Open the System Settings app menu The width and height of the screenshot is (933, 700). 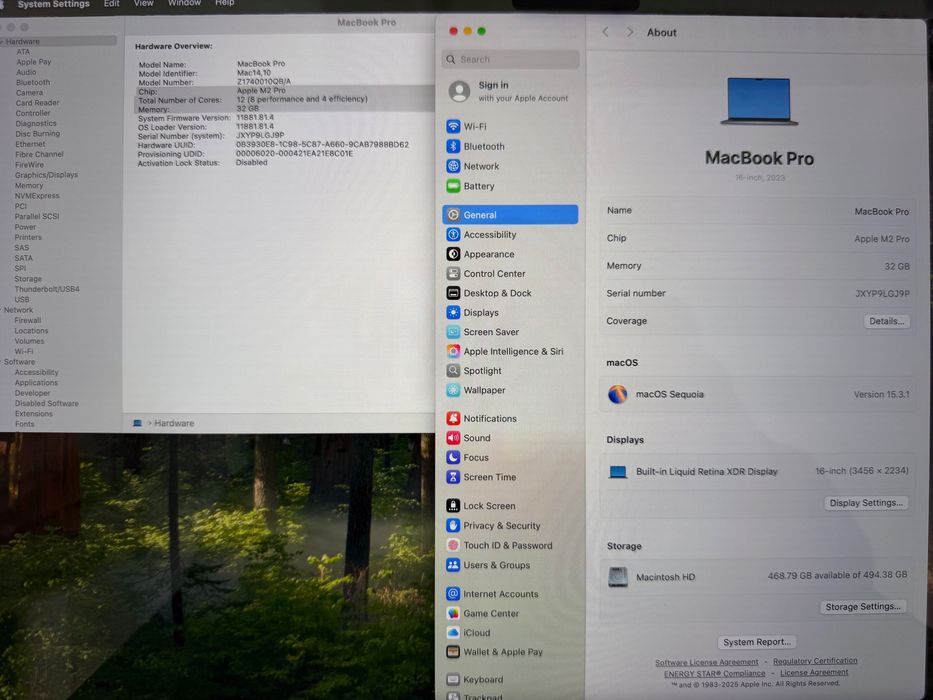click(x=54, y=4)
